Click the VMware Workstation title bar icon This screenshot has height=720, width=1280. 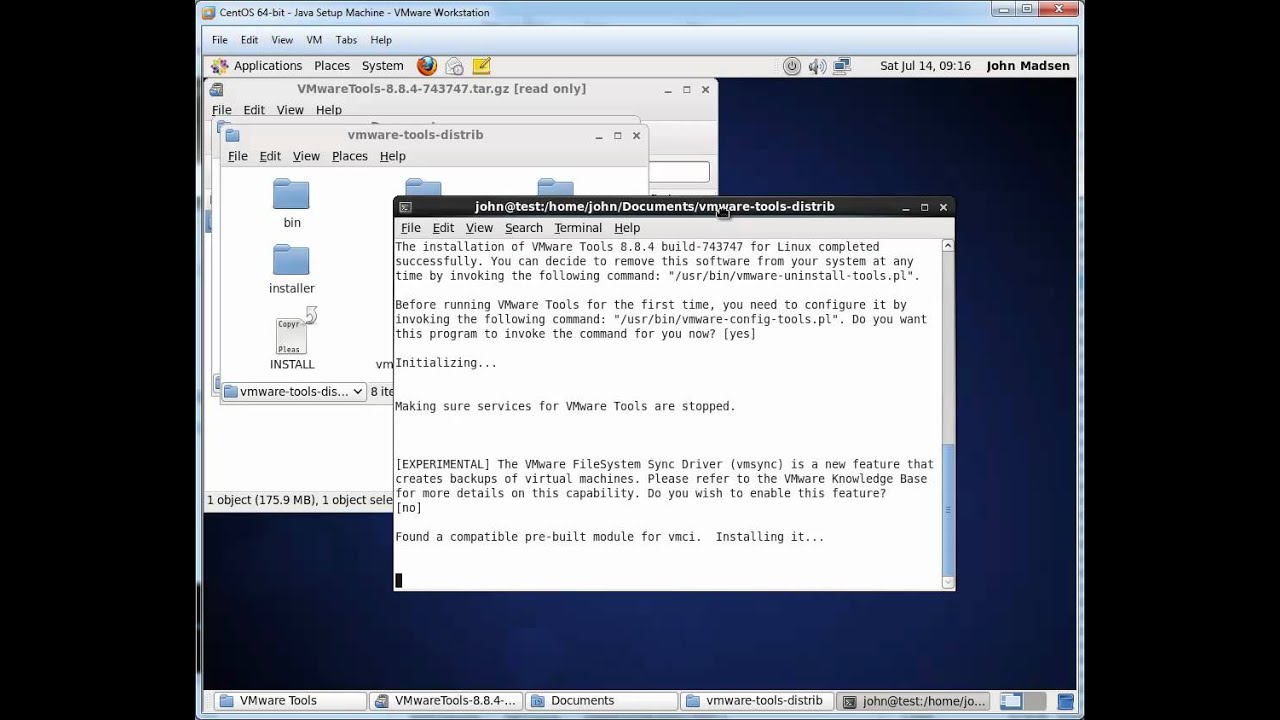[208, 13]
